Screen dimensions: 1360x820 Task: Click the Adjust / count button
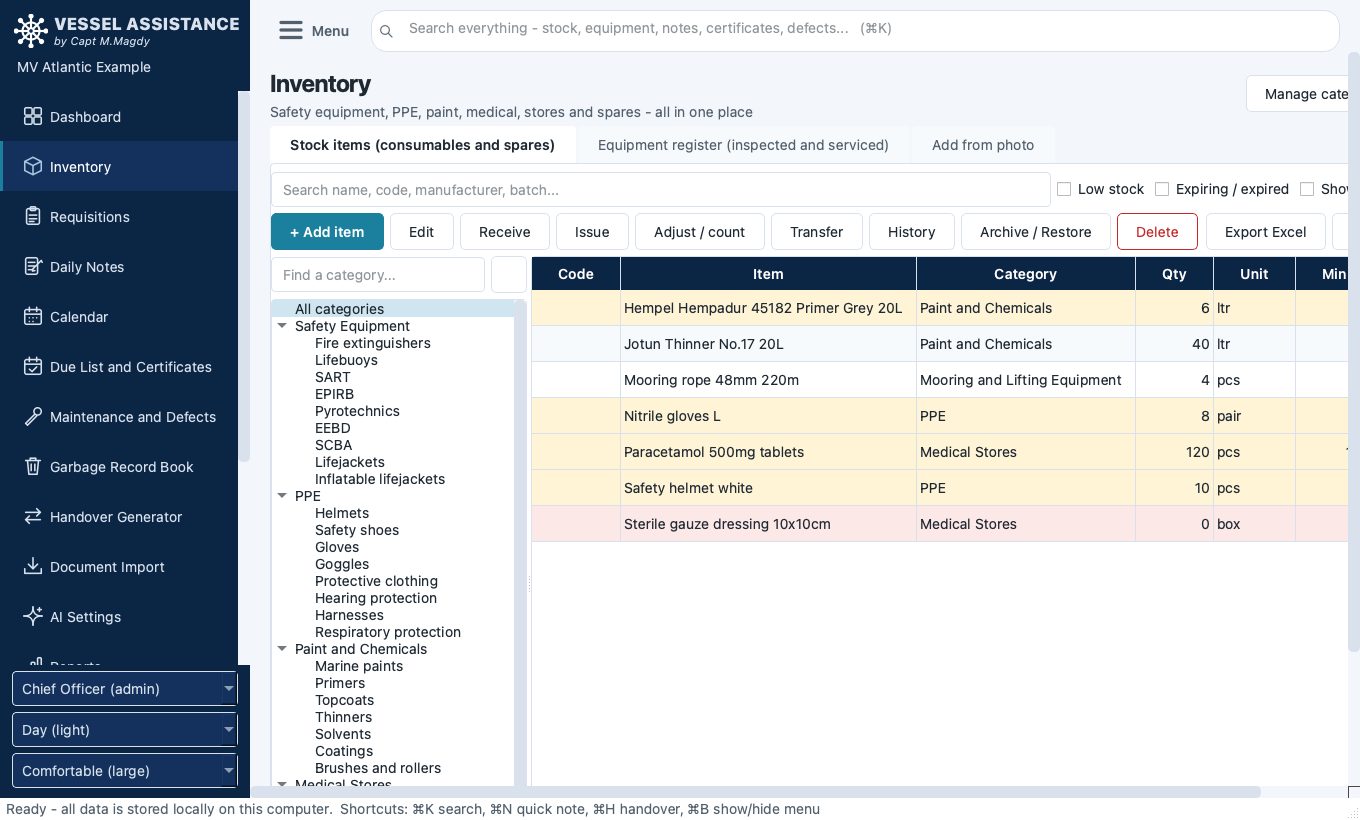pyautogui.click(x=699, y=232)
